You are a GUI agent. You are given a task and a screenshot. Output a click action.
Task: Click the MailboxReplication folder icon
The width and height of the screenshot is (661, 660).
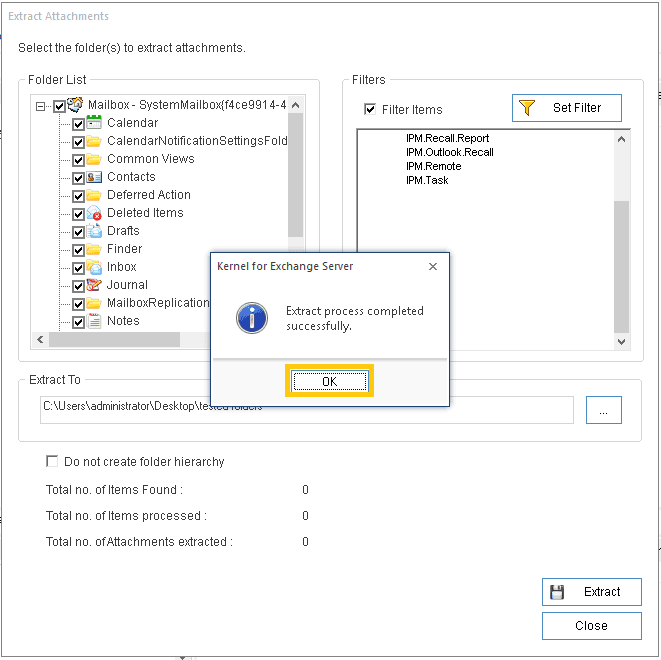tap(94, 303)
